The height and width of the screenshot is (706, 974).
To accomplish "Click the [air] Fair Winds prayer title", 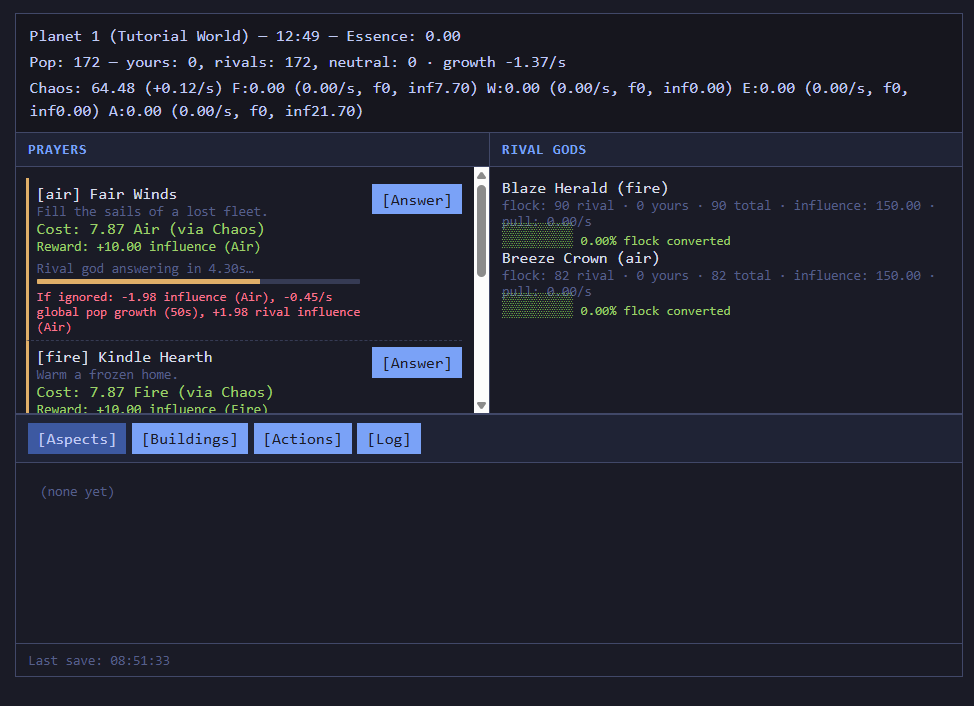I will (x=107, y=194).
